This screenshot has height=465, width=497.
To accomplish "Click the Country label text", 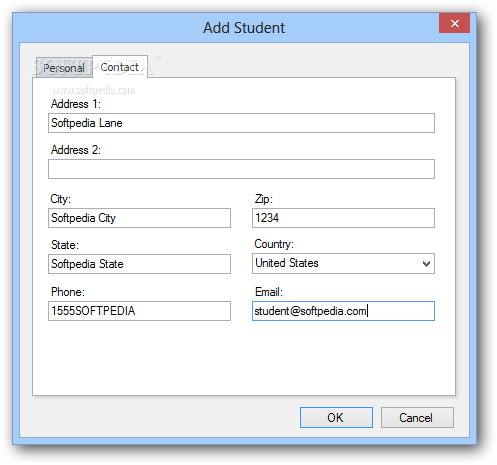I will pos(274,244).
